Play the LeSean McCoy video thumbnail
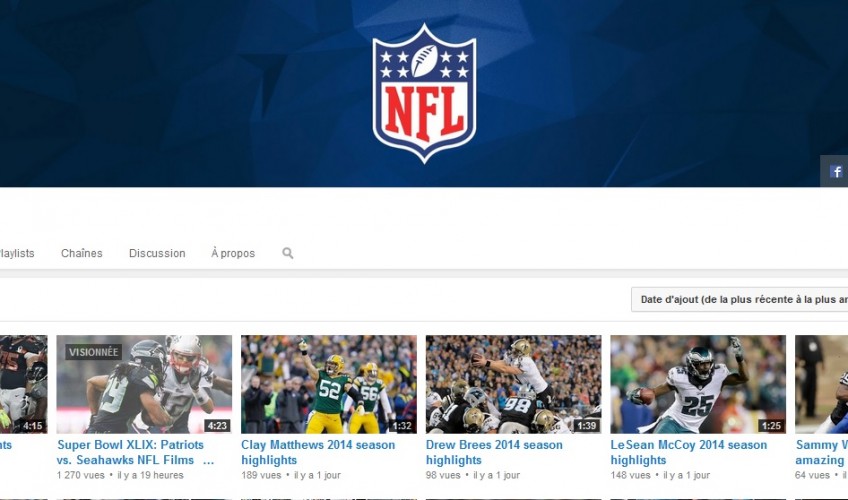The width and height of the screenshot is (848, 500). point(698,384)
